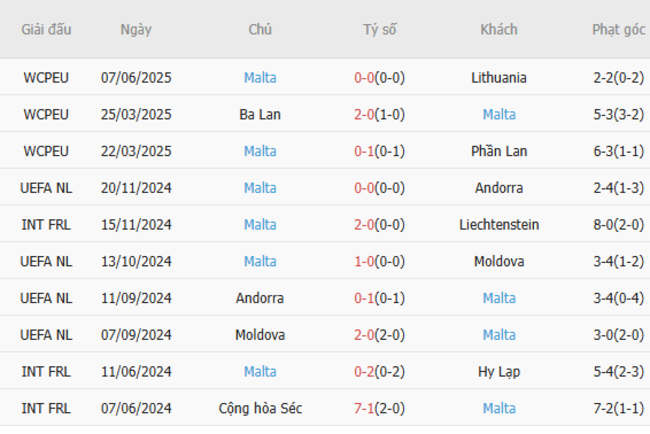This screenshot has width=650, height=434.
Task: Click Andorra in the 20/11/2024 row
Action: tap(499, 187)
